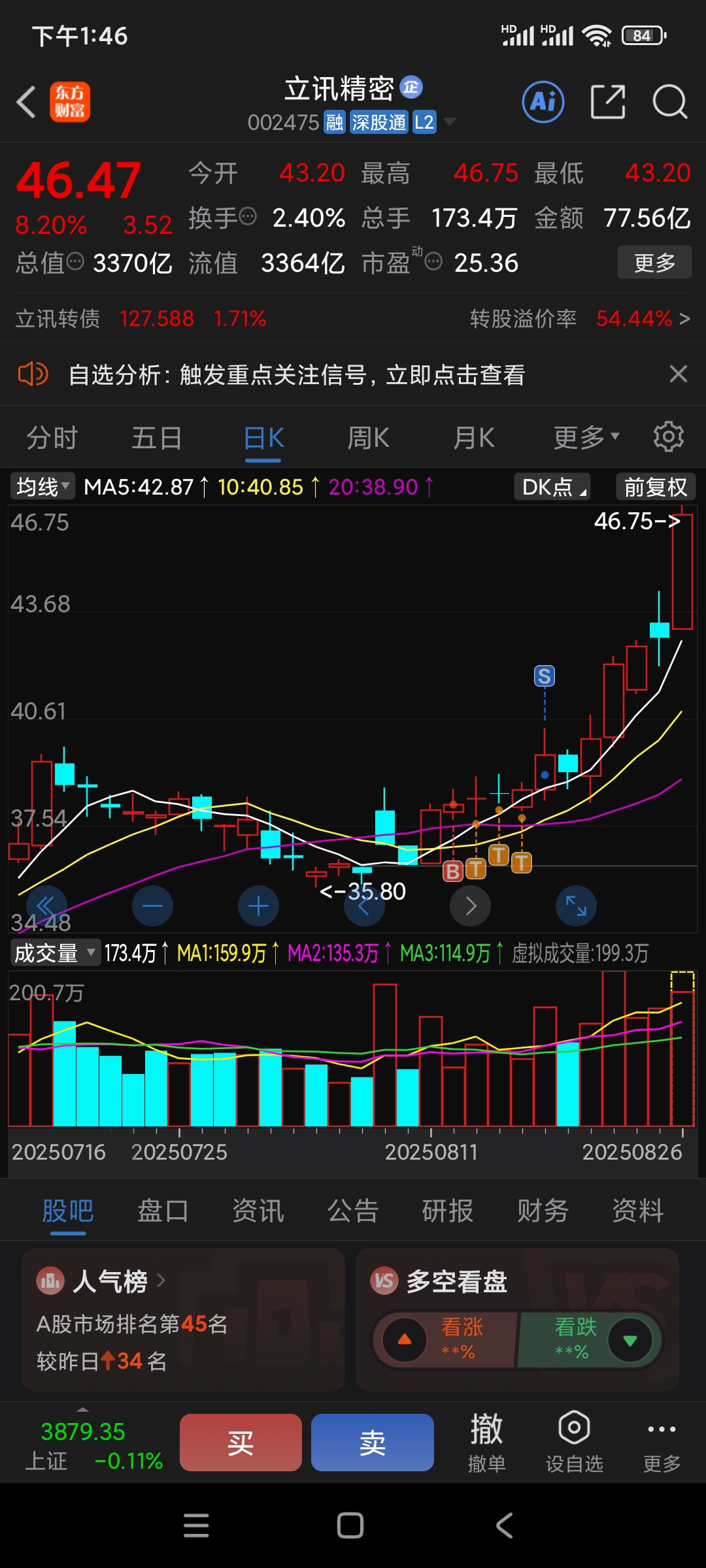Open DK点 dropdown
The width and height of the screenshot is (706, 1568).
pos(552,487)
